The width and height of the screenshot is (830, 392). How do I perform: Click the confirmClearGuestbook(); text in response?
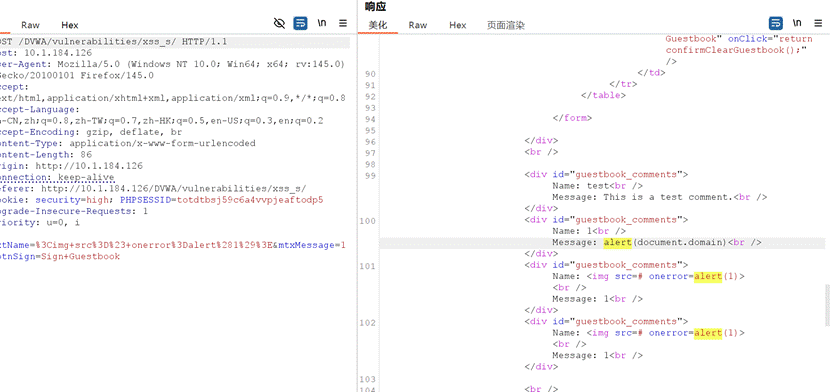(736, 50)
